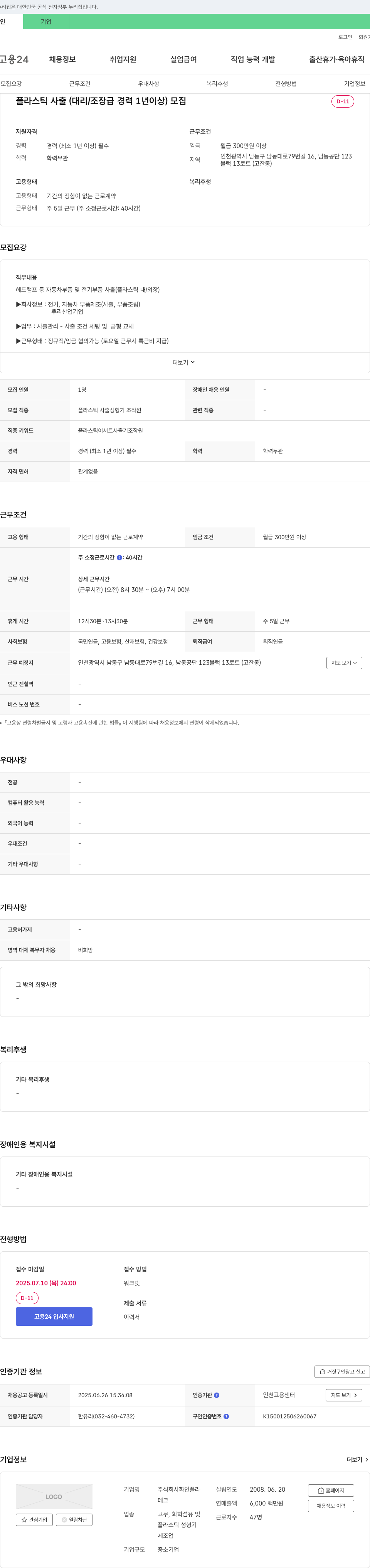
Task: Click 제출 서류 value 이력서
Action: pyautogui.click(x=131, y=1317)
